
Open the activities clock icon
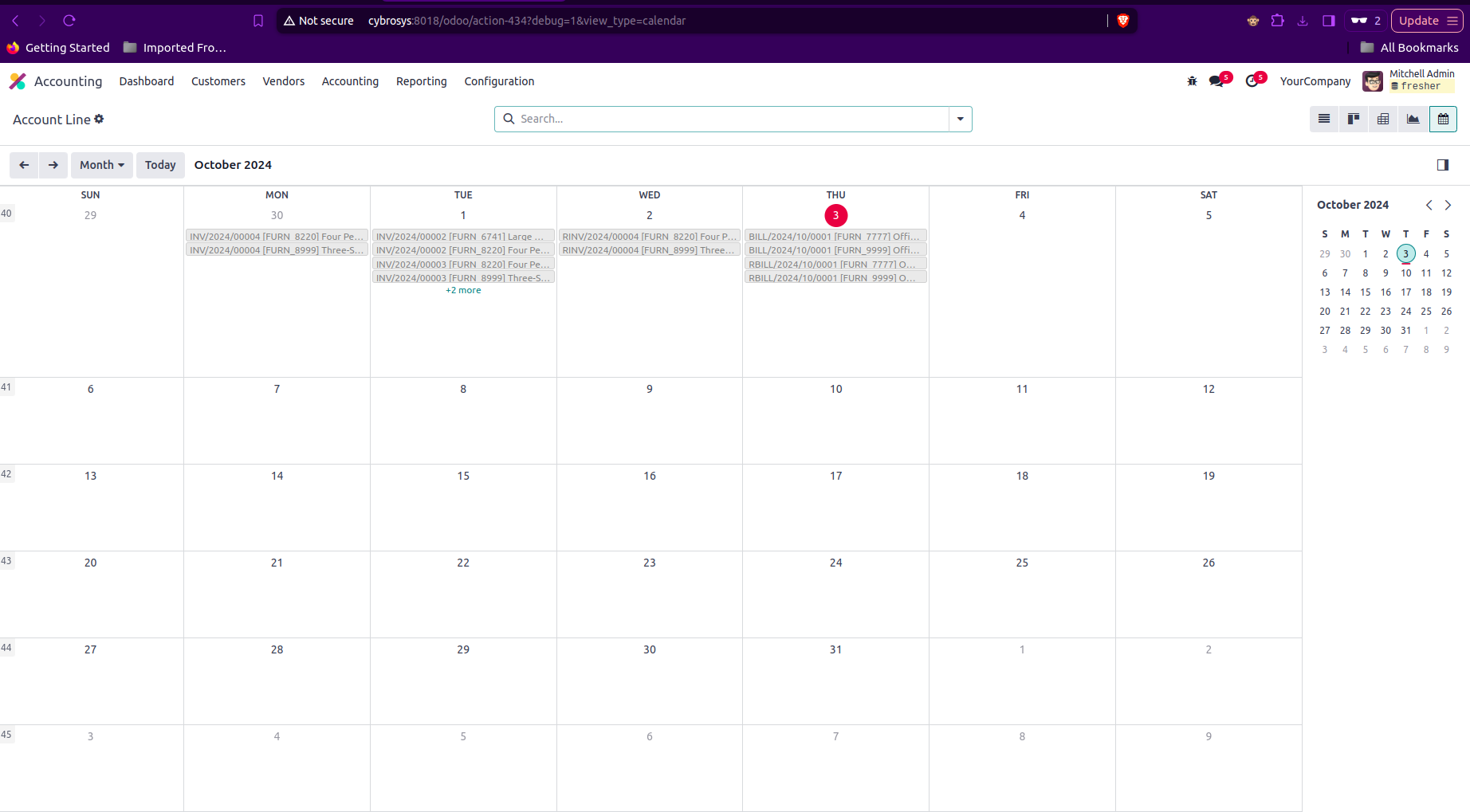click(1252, 81)
